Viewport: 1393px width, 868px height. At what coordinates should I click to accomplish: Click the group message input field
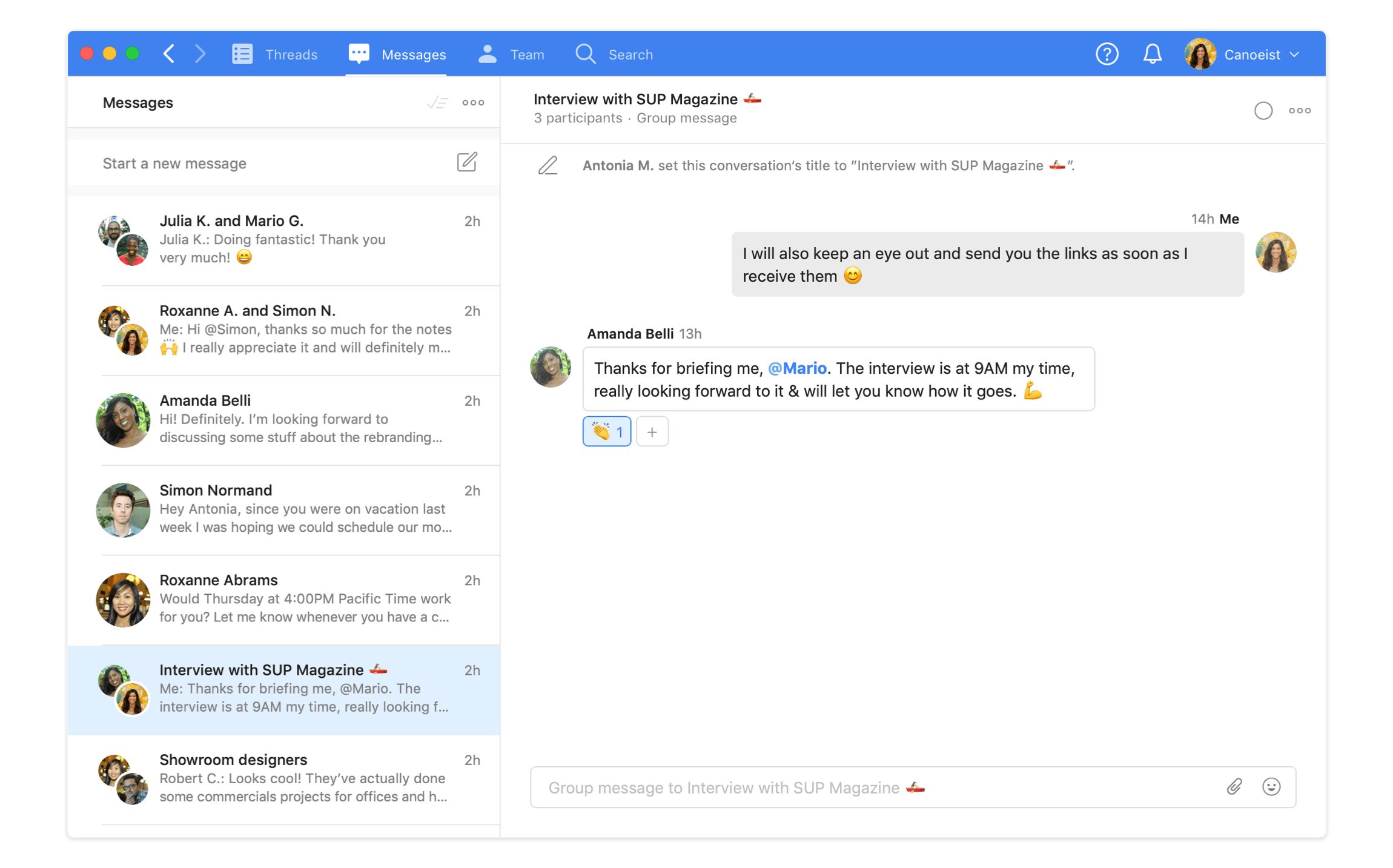(x=913, y=788)
